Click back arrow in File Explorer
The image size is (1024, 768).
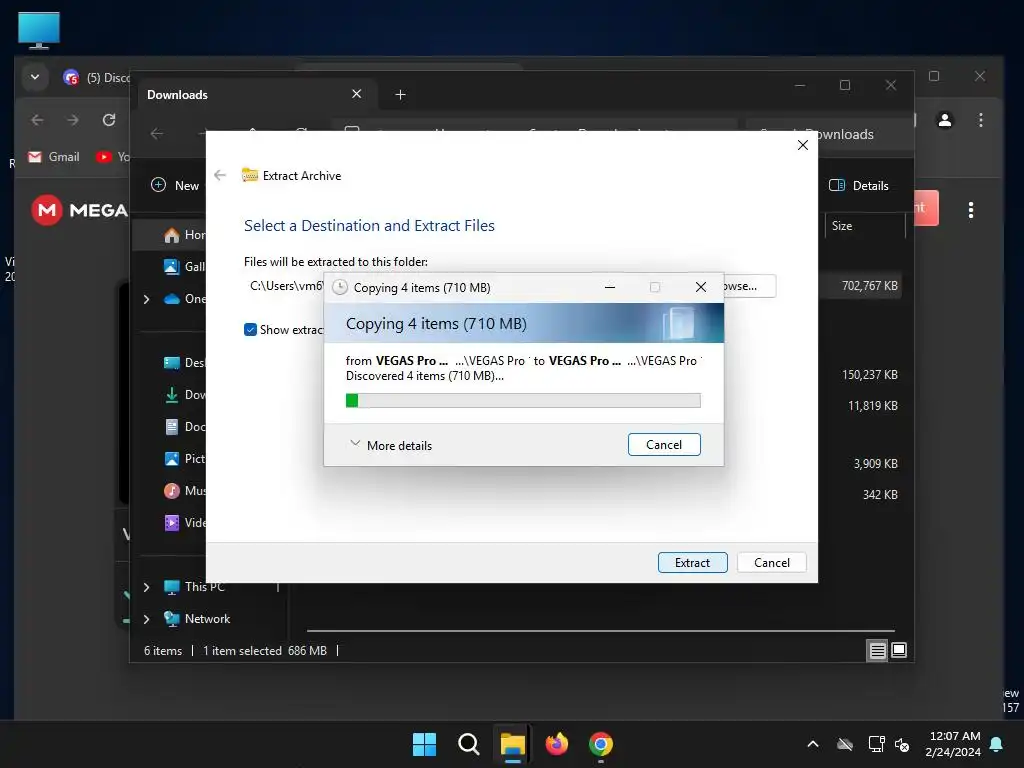(x=157, y=134)
